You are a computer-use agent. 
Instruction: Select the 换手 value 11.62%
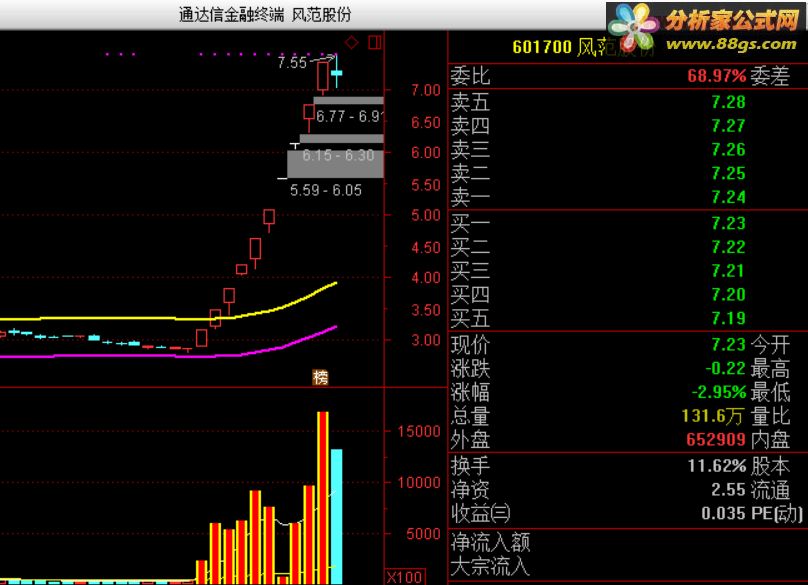click(717, 466)
